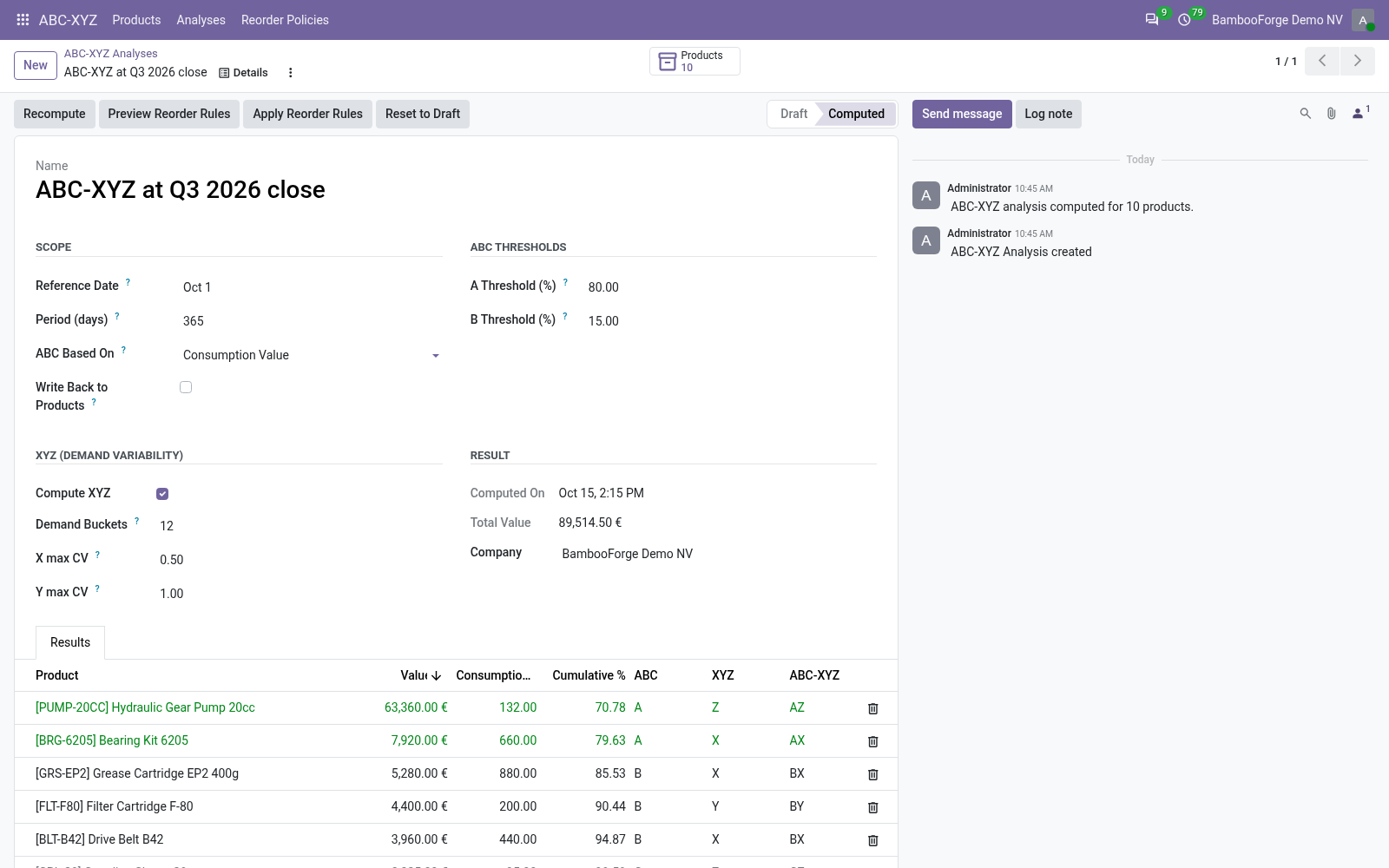Open the user avatar menu
Viewport: 1389px width, 868px height.
(x=1363, y=20)
